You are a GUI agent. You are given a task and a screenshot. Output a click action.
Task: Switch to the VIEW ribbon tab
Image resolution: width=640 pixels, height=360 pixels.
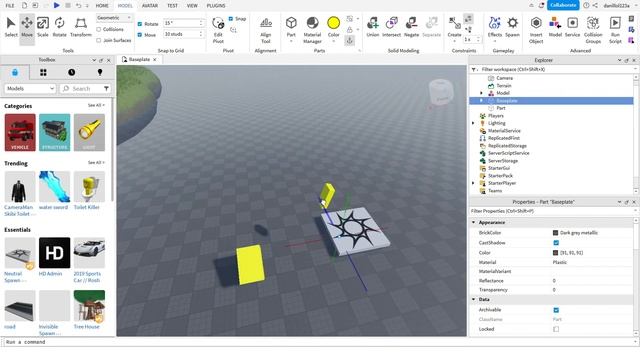pos(192,6)
